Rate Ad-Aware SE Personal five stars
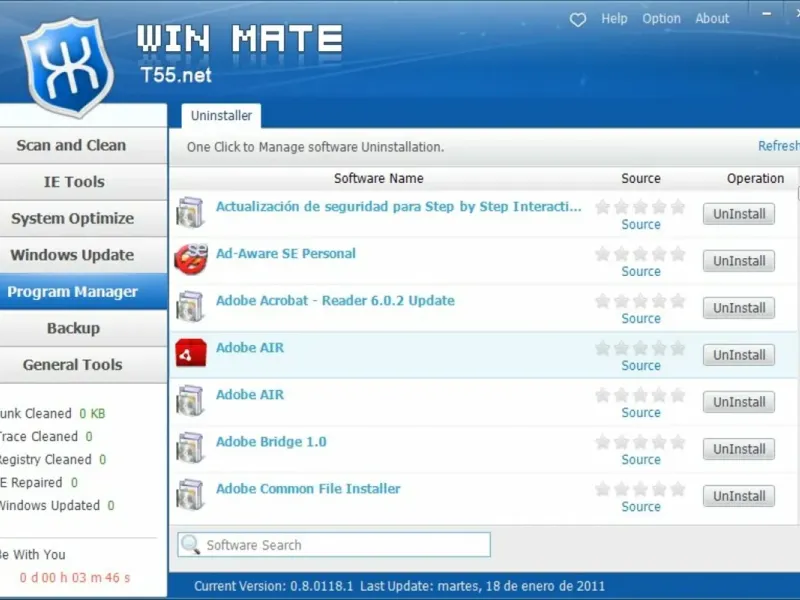The width and height of the screenshot is (800, 600). [678, 254]
